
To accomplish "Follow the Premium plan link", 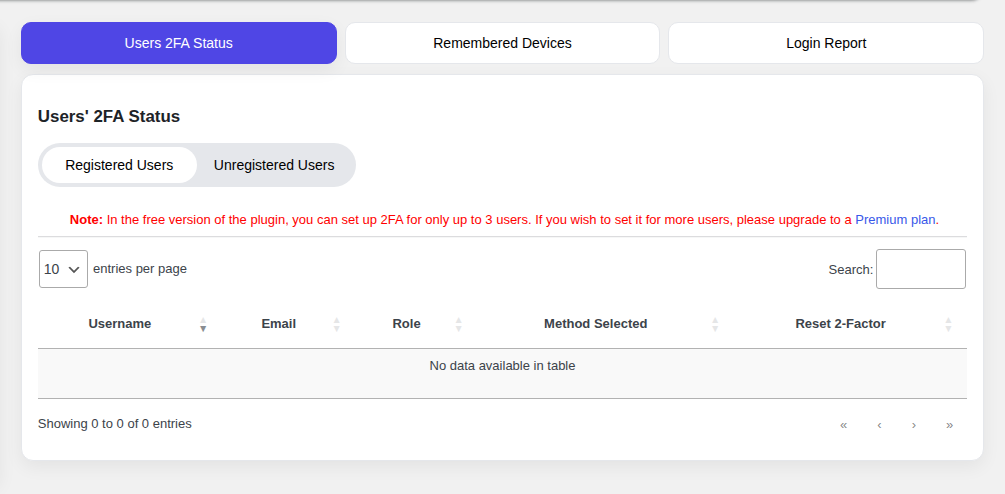I will 895,220.
